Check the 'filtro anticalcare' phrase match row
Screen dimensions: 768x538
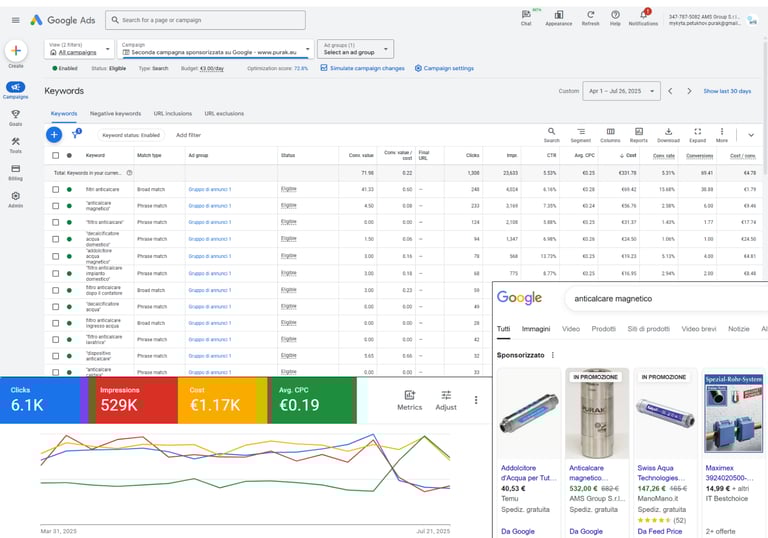pyautogui.click(x=55, y=222)
